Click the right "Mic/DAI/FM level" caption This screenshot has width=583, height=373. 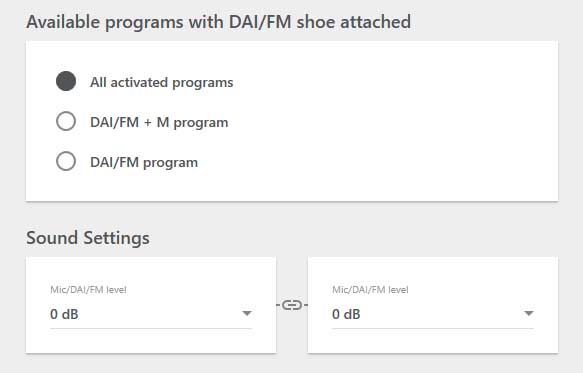[370, 290]
